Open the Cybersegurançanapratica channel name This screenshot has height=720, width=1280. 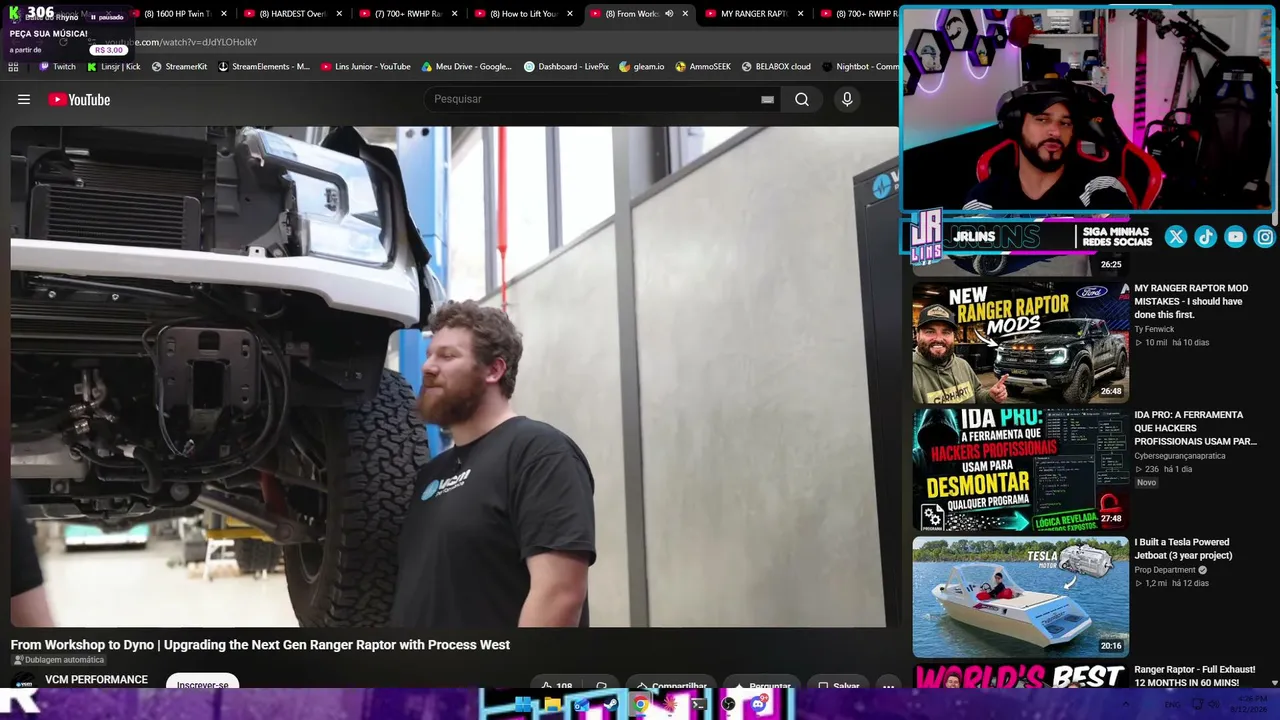coord(1179,456)
